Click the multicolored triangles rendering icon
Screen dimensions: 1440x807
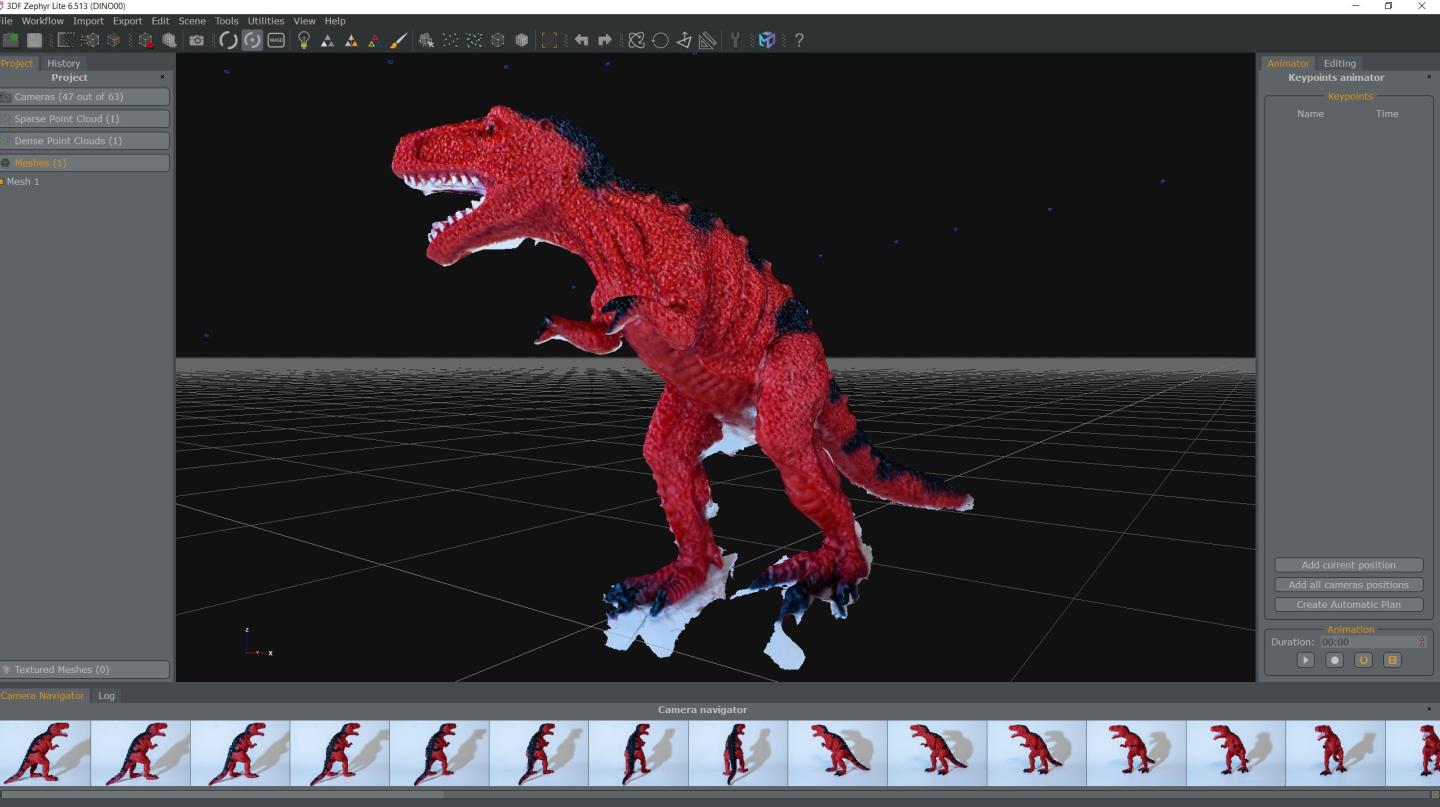374,40
